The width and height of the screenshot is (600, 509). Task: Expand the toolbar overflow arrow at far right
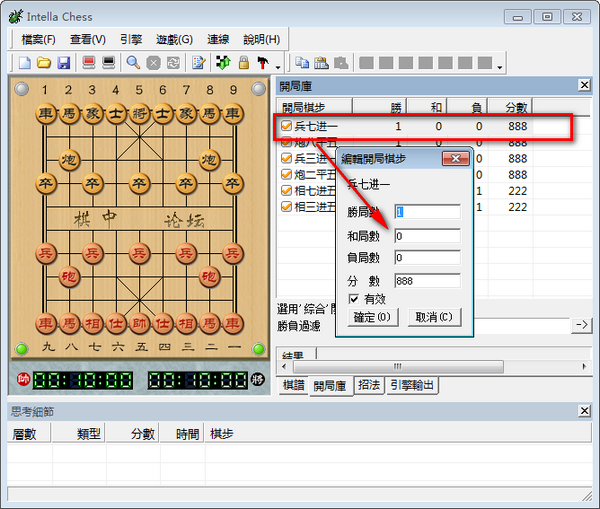500,66
